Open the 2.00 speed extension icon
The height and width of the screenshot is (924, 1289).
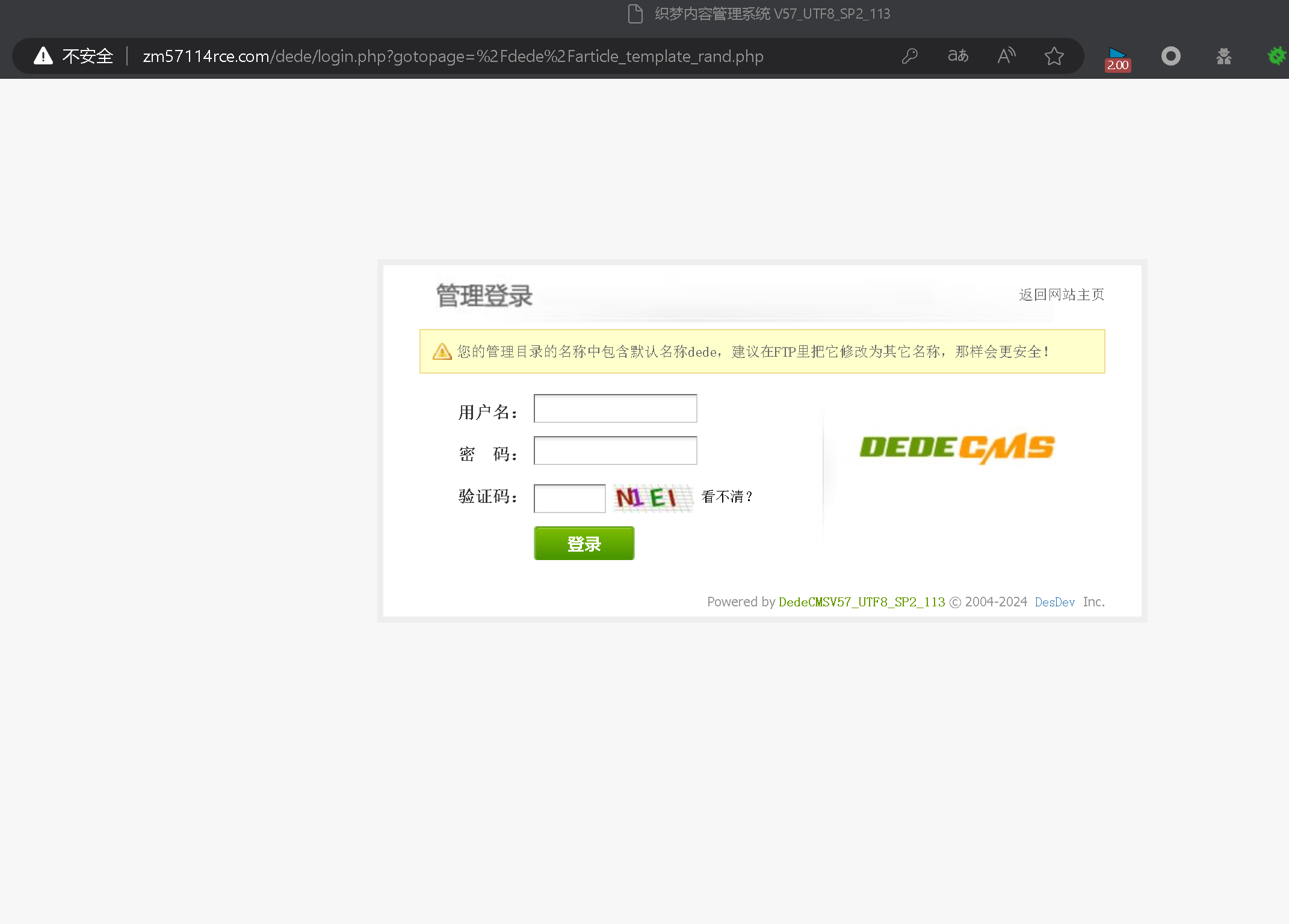1117,58
